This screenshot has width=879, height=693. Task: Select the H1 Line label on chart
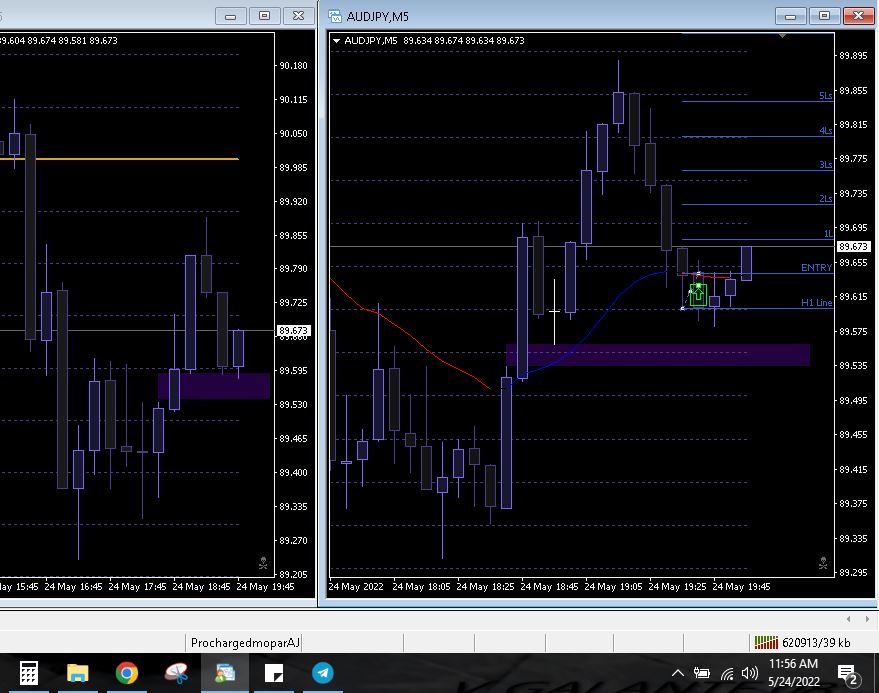pyautogui.click(x=816, y=302)
